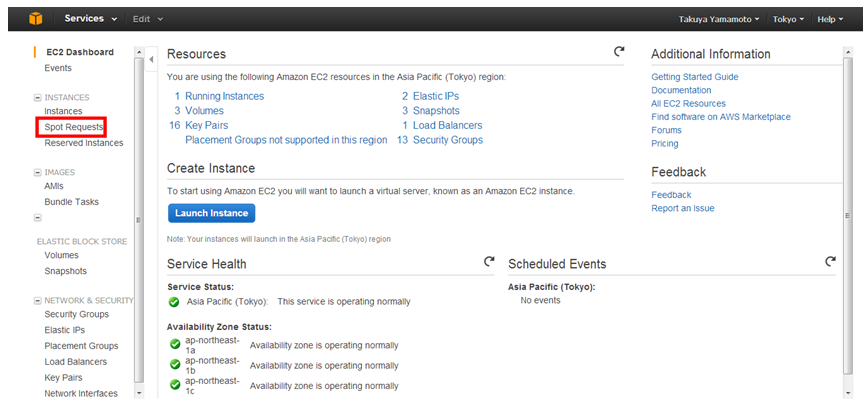Open AMIs in the sidebar

click(54, 186)
